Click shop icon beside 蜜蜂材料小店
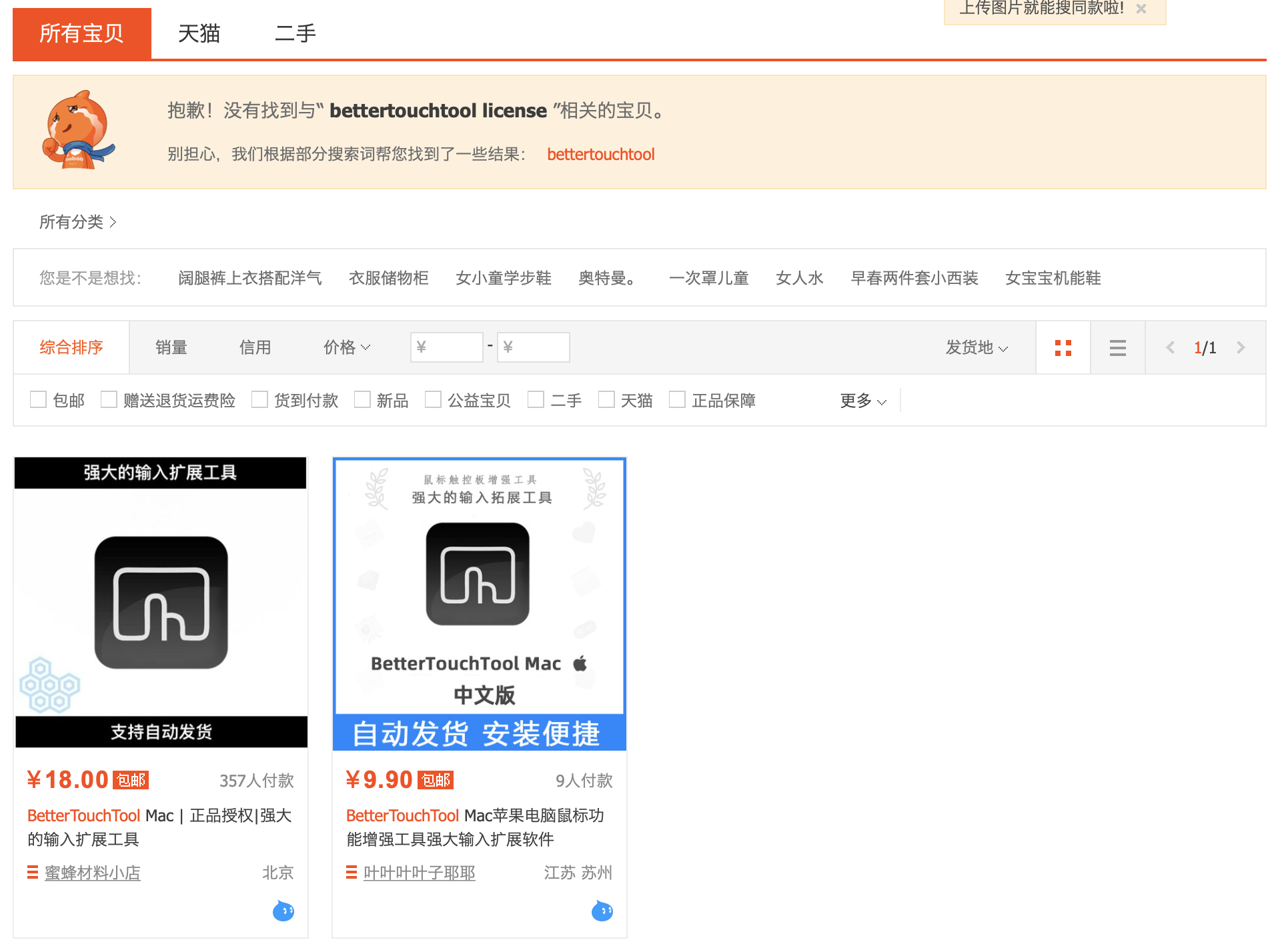Screen dimensions: 1270x952 33,872
